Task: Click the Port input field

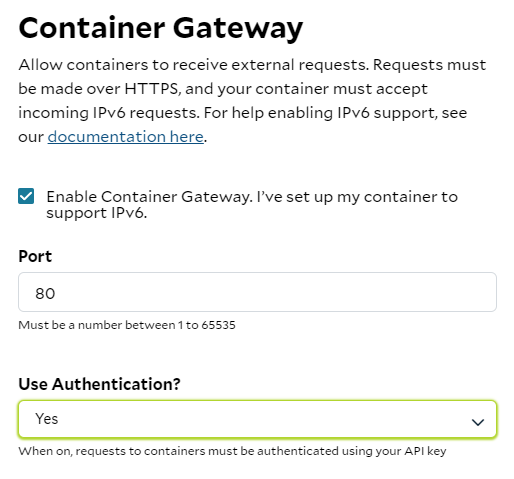Action: pyautogui.click(x=257, y=292)
